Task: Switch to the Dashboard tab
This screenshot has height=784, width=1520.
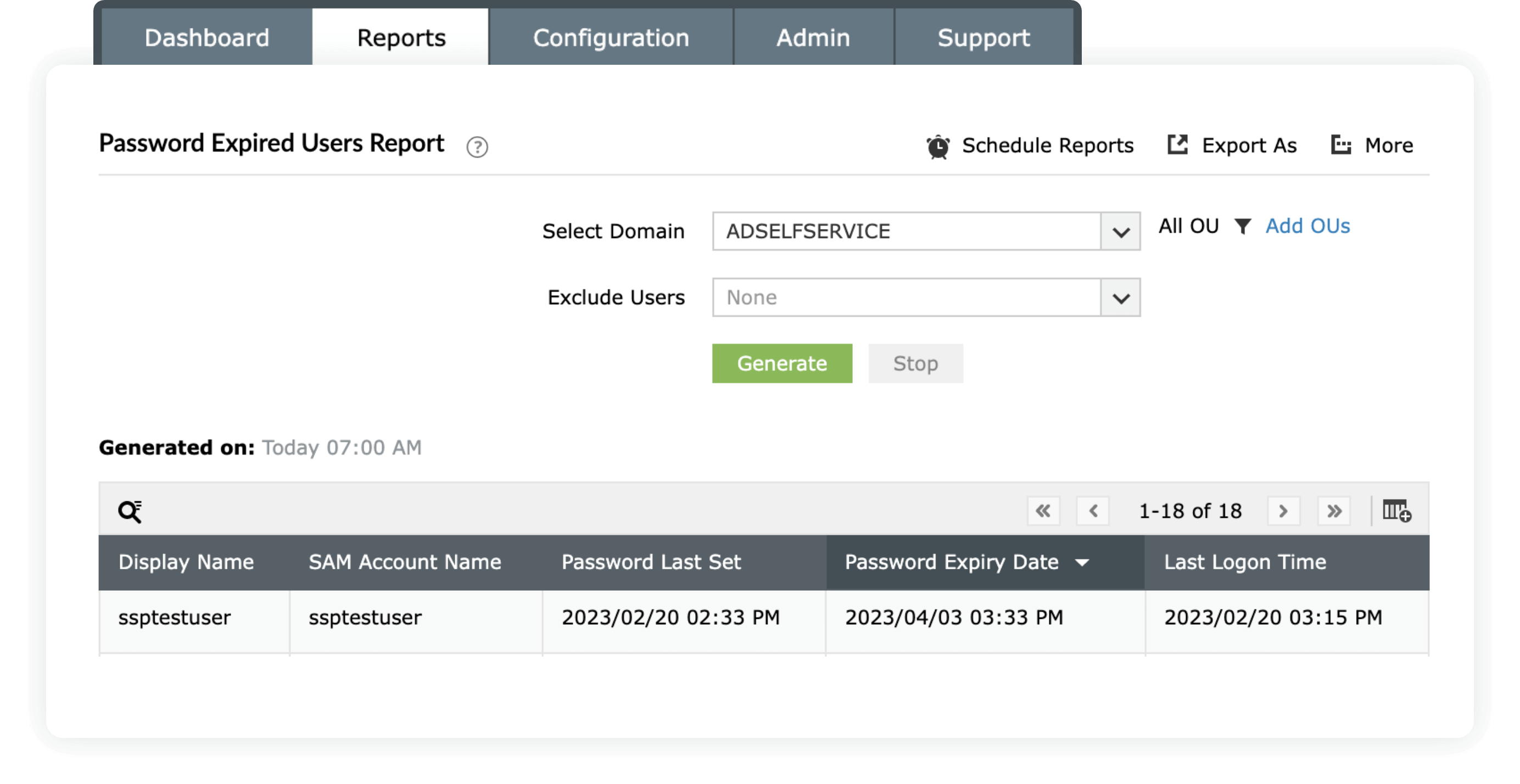Action: [x=206, y=38]
